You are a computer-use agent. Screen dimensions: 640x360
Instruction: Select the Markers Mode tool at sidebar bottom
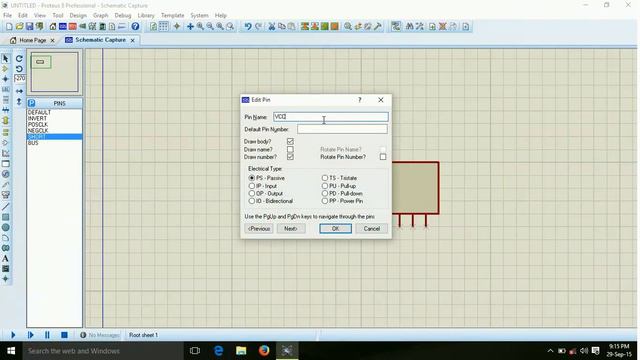click(x=6, y=279)
